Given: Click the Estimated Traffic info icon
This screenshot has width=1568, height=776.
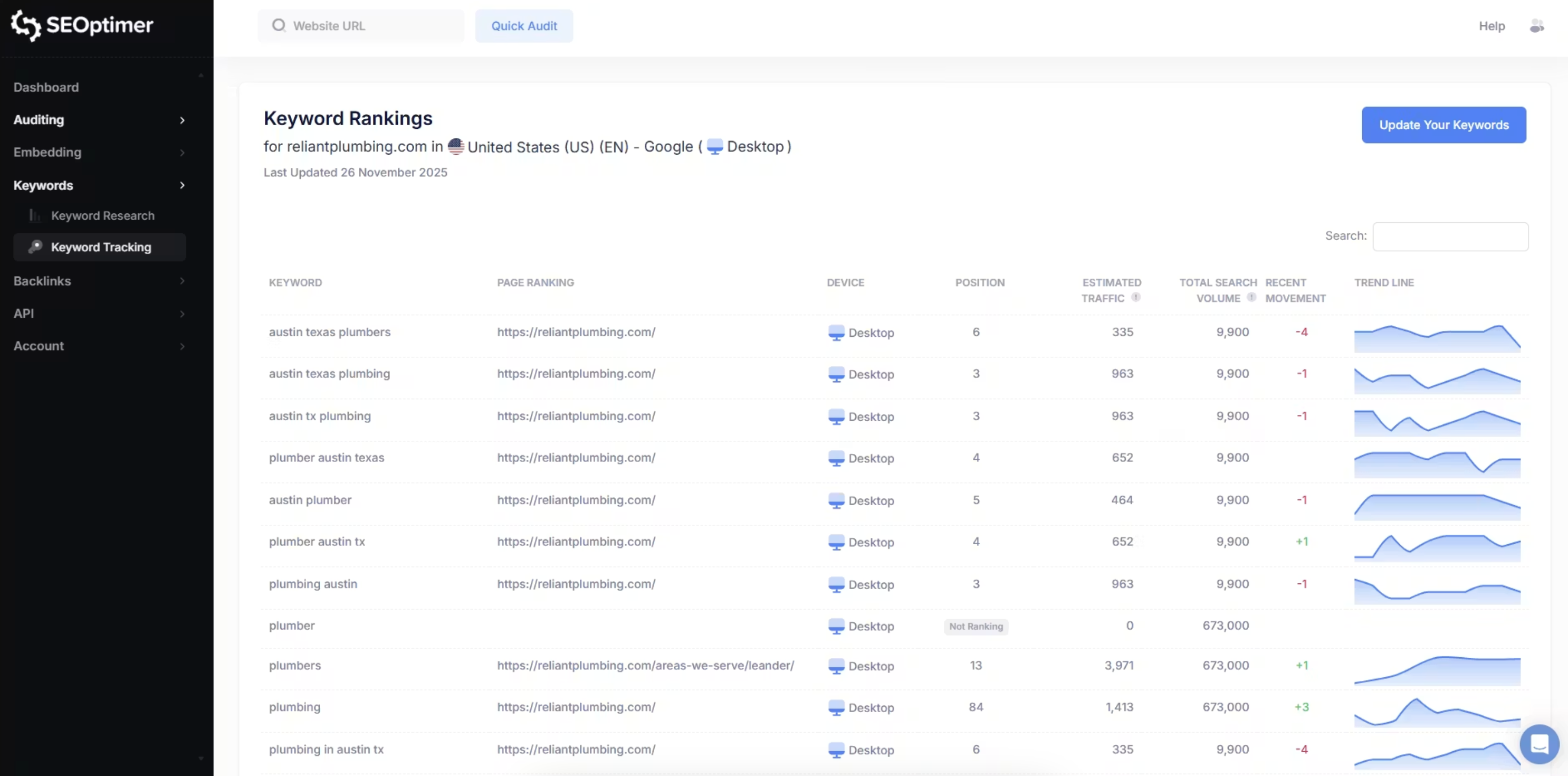Looking at the screenshot, I should click(1136, 297).
